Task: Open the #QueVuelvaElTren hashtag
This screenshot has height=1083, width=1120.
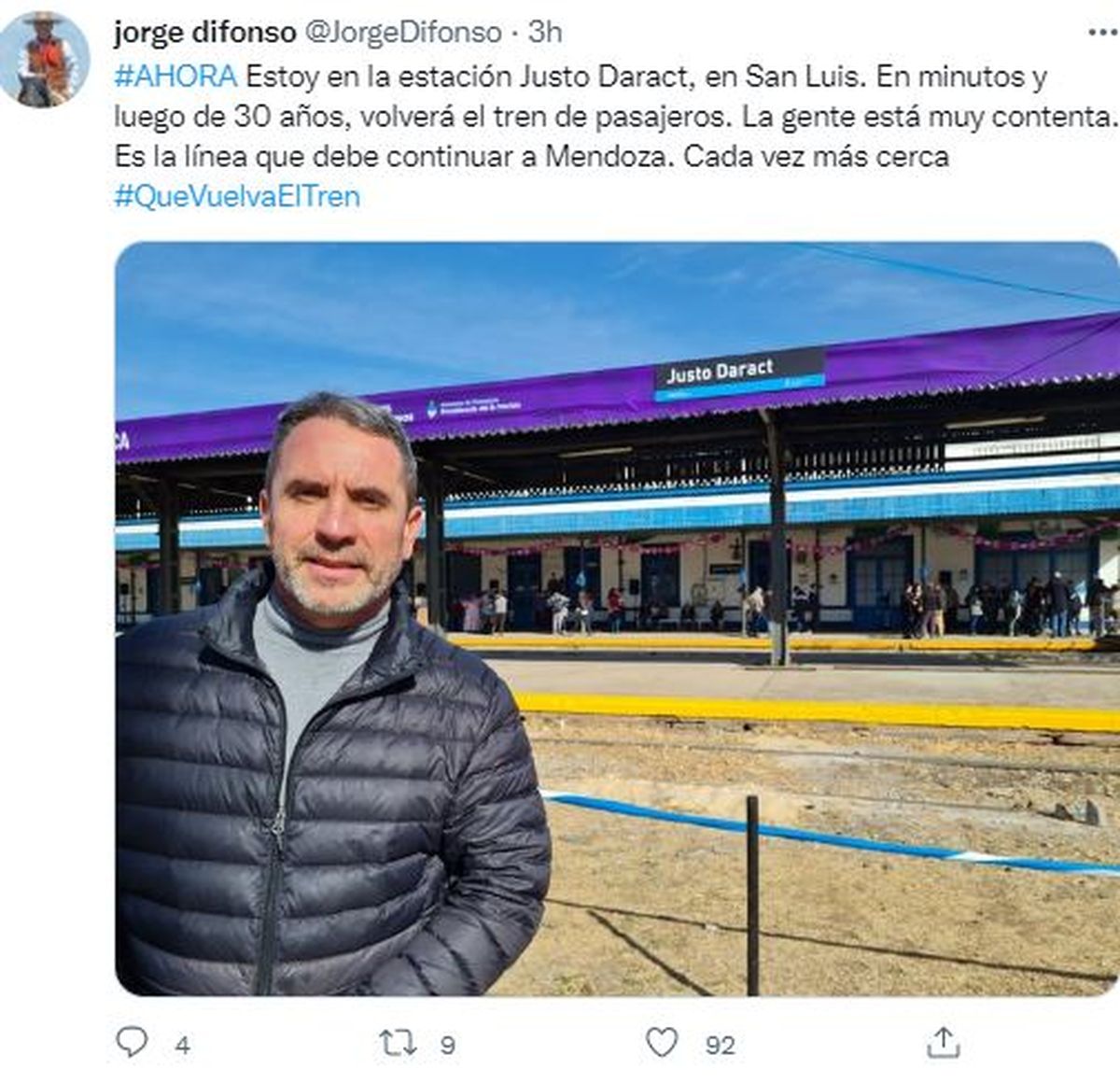Action: point(237,196)
